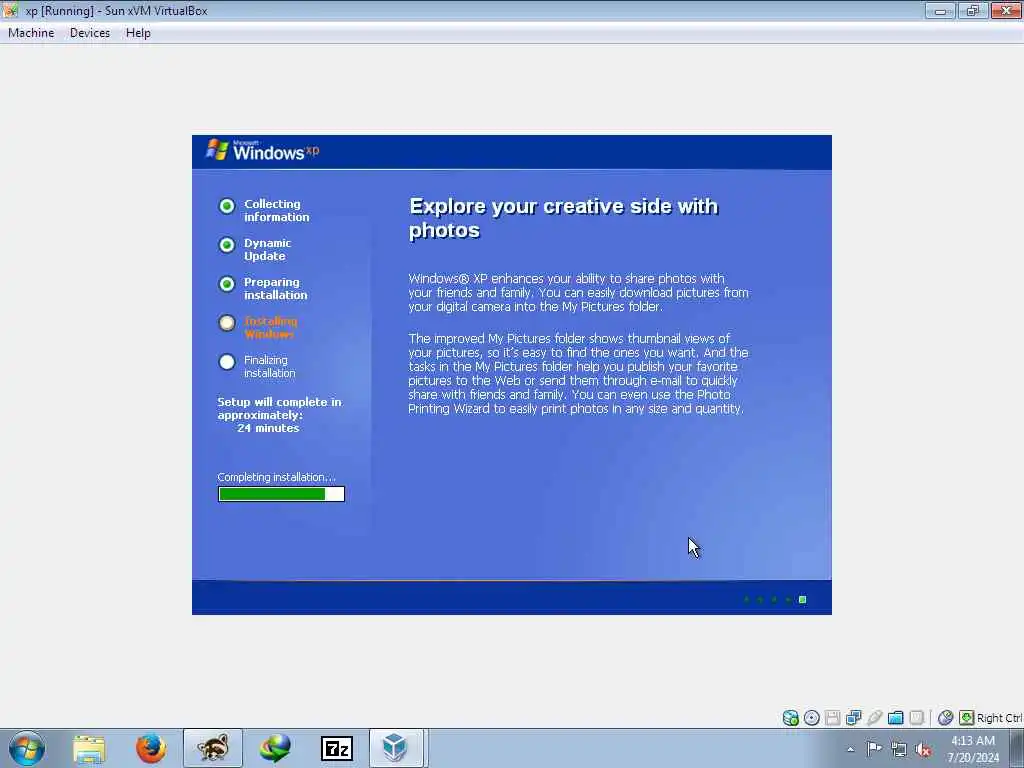Click the floppy disk icon in VirtualBox status bar
1024x768 pixels.
click(832, 718)
